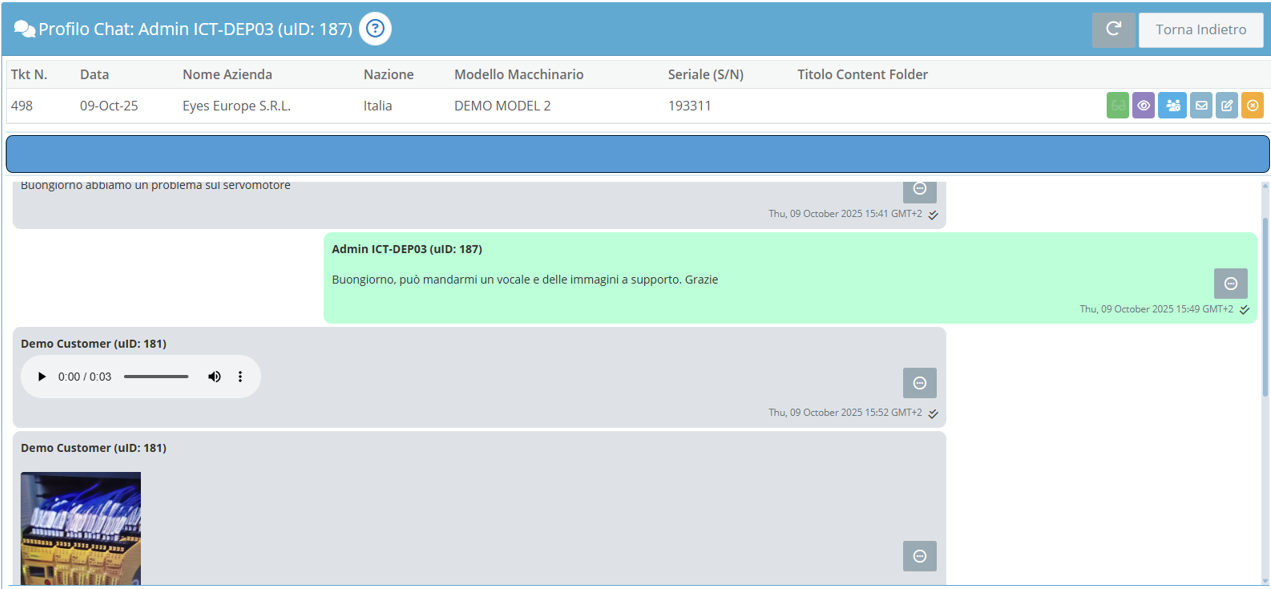Open the audio player three-dot options menu
This screenshot has width=1271, height=589.
(240, 377)
